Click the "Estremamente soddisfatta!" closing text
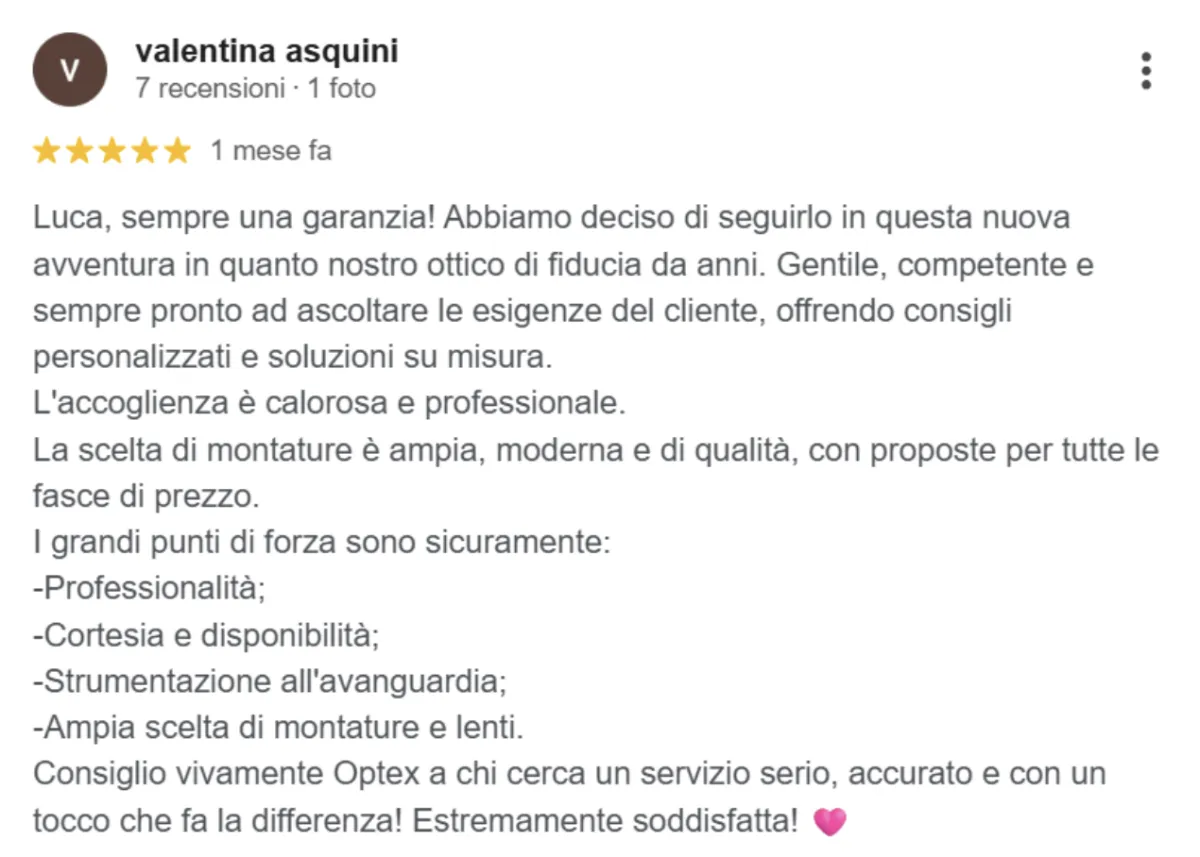 [605, 822]
